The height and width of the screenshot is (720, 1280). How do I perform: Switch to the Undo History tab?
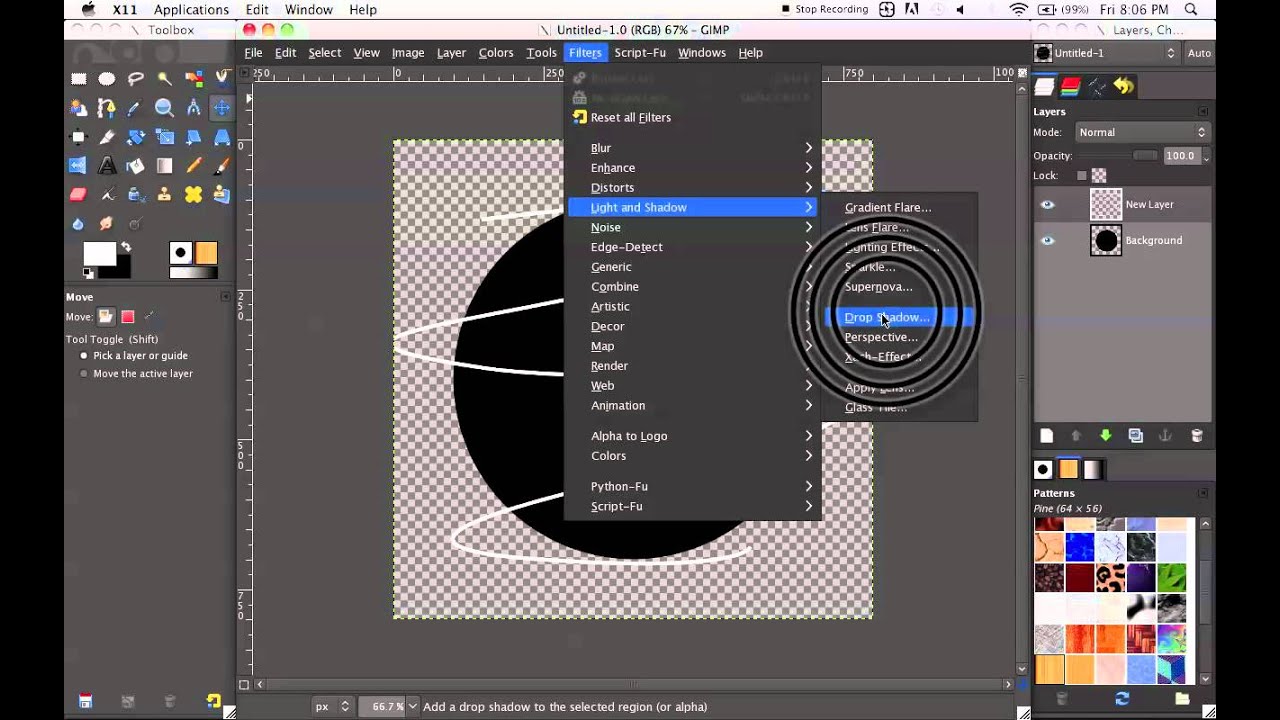[1124, 87]
